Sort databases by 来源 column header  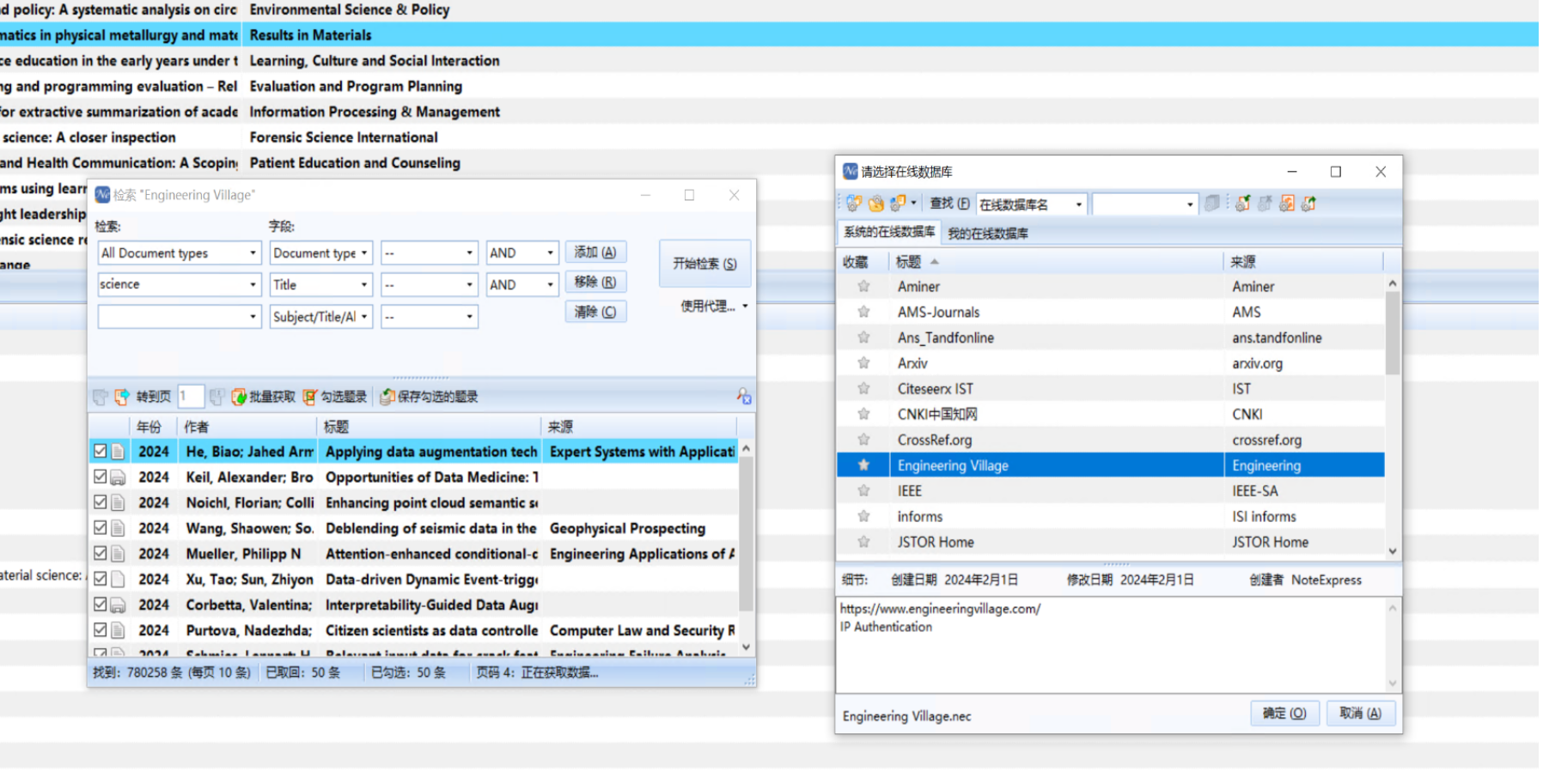point(1302,262)
